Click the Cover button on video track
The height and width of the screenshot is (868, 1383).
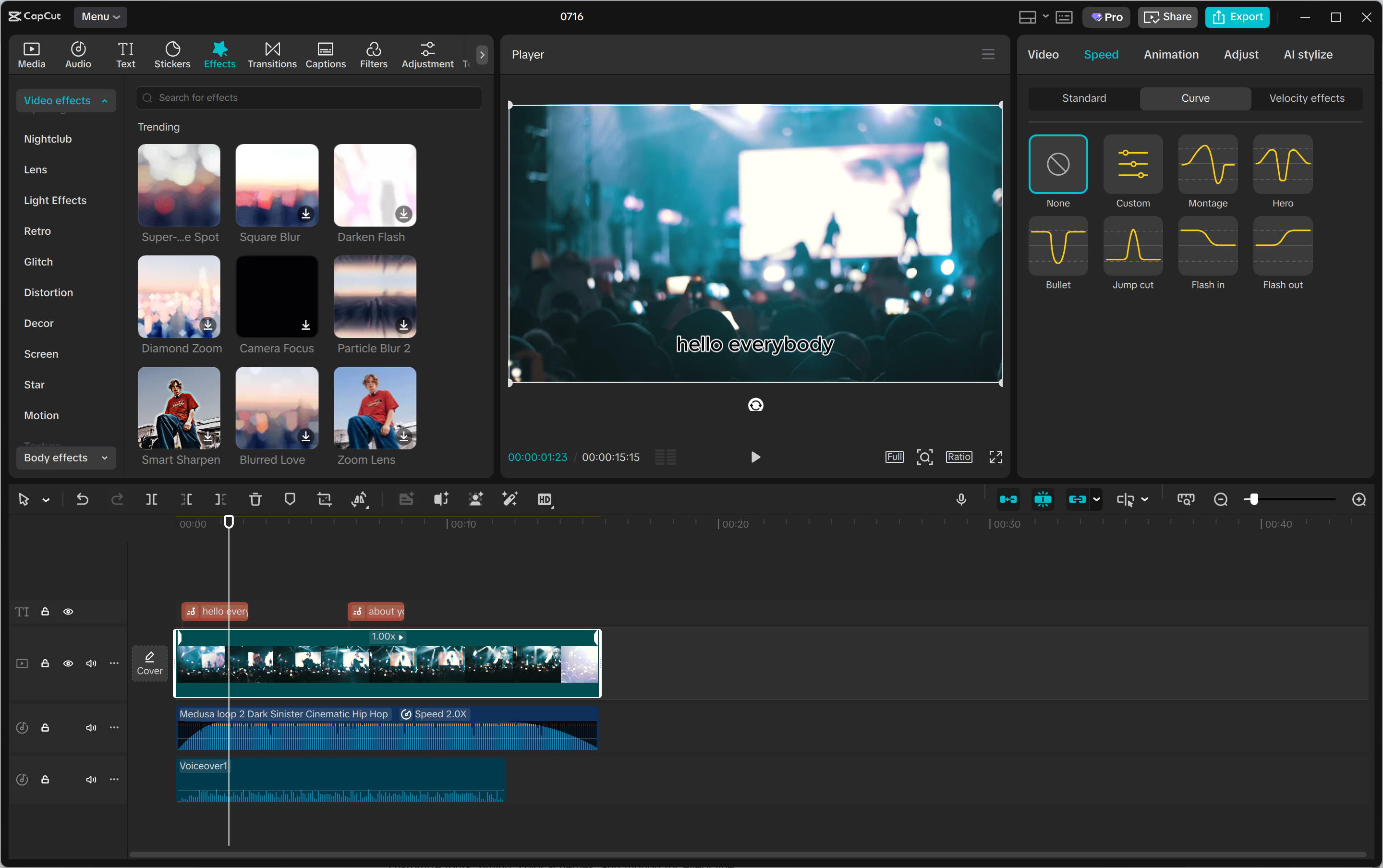pos(149,663)
